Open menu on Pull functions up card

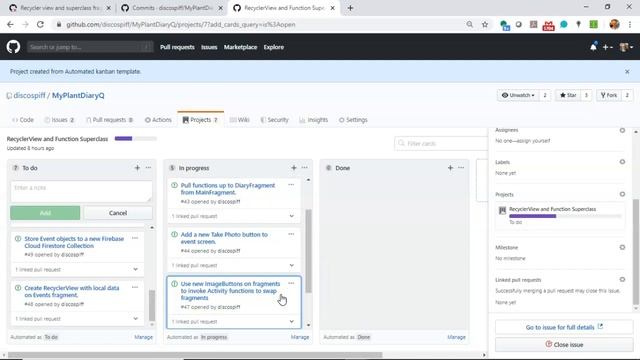(291, 185)
